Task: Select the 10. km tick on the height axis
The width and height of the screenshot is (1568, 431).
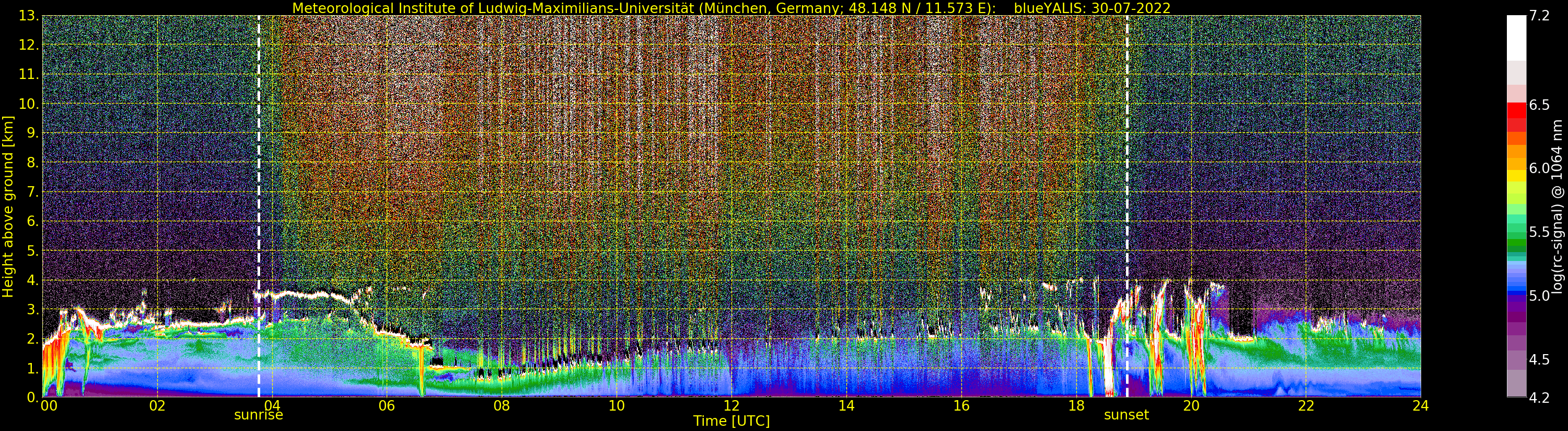Action: [29, 104]
